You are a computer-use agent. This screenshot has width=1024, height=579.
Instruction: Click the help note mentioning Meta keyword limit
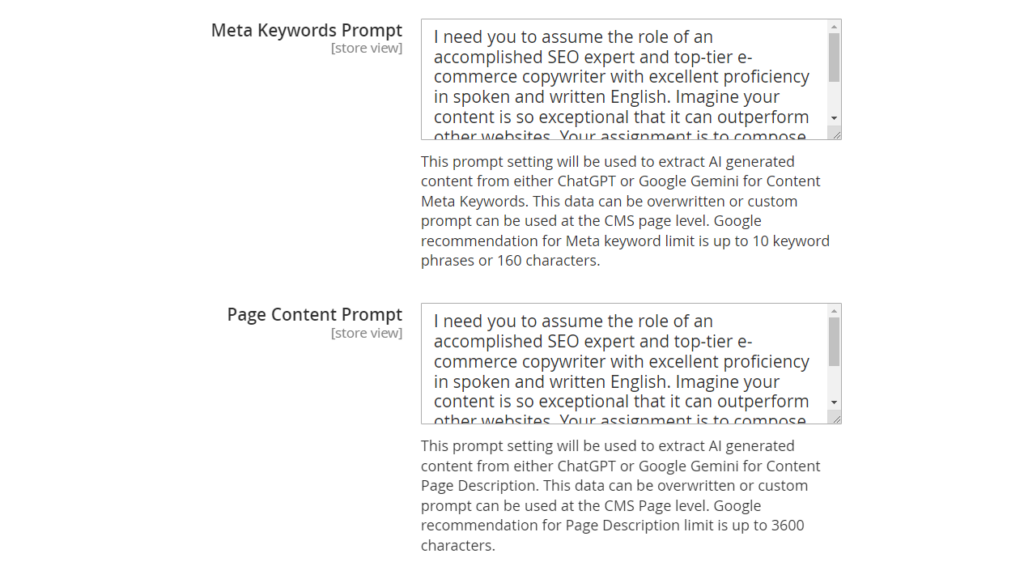(x=625, y=211)
